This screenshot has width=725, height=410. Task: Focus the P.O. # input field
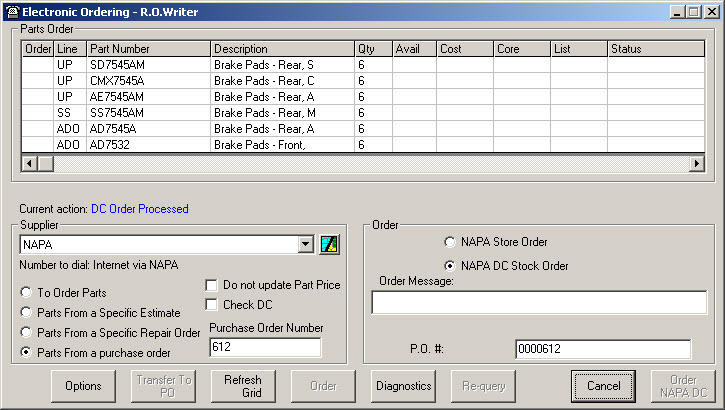coord(602,349)
